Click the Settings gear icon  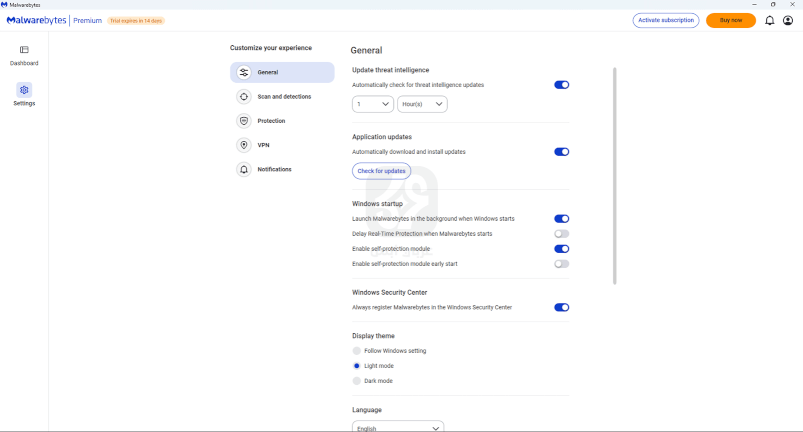24,90
